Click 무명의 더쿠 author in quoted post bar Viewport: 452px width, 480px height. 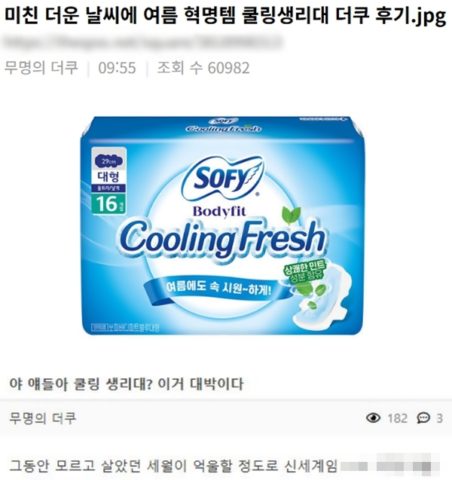click(x=43, y=418)
